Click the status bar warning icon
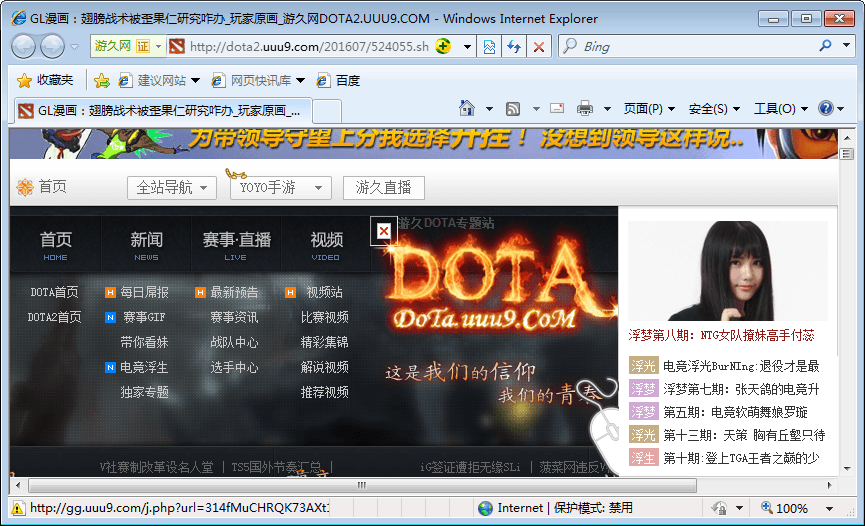 pos(18,508)
